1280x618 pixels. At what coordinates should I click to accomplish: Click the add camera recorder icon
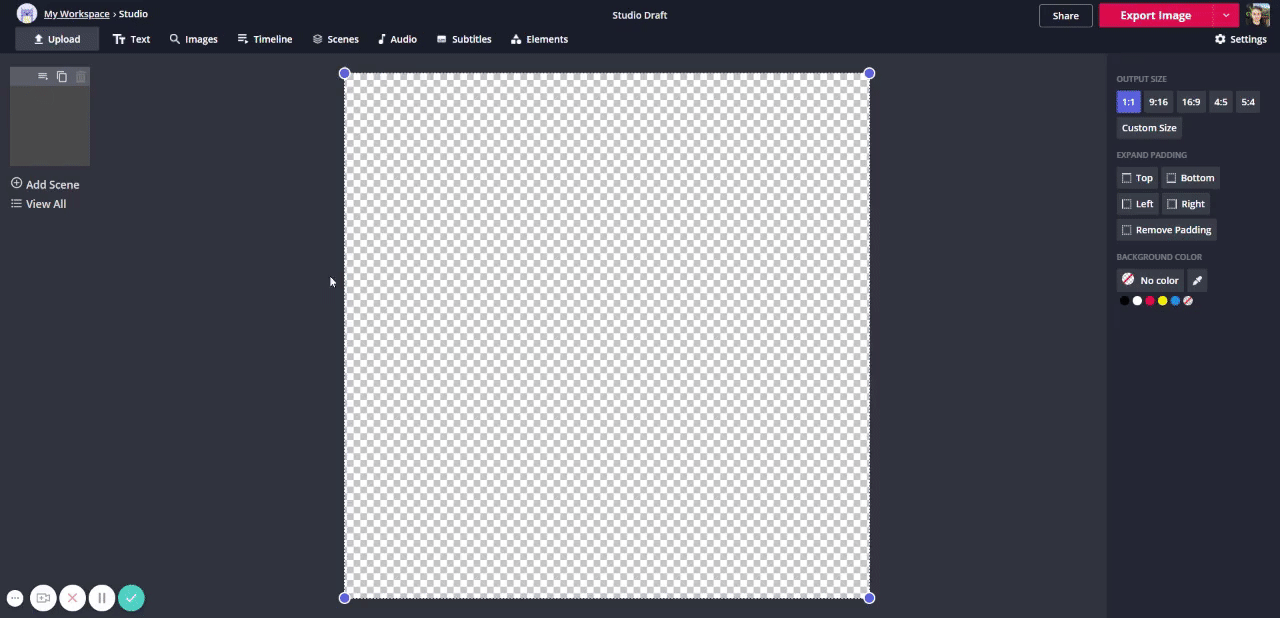[43, 598]
